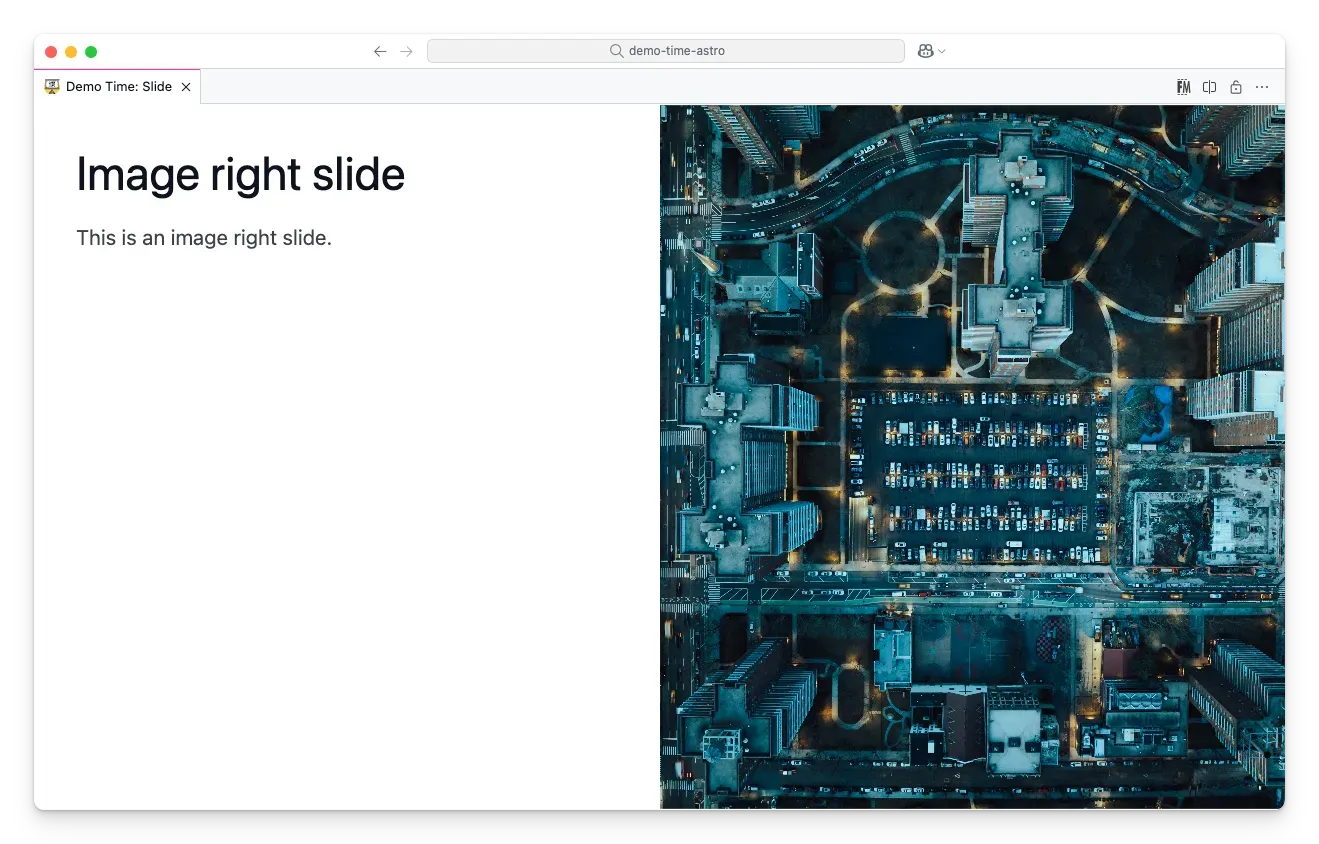Close the Demo Time: Slide tab with its X
1319x844 pixels.
click(186, 87)
